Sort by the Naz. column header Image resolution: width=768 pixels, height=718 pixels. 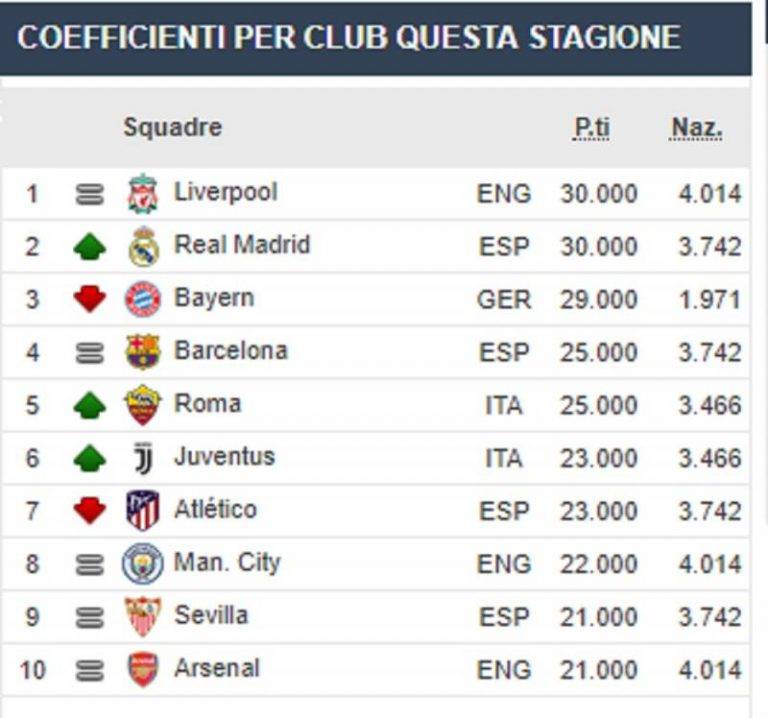(696, 128)
